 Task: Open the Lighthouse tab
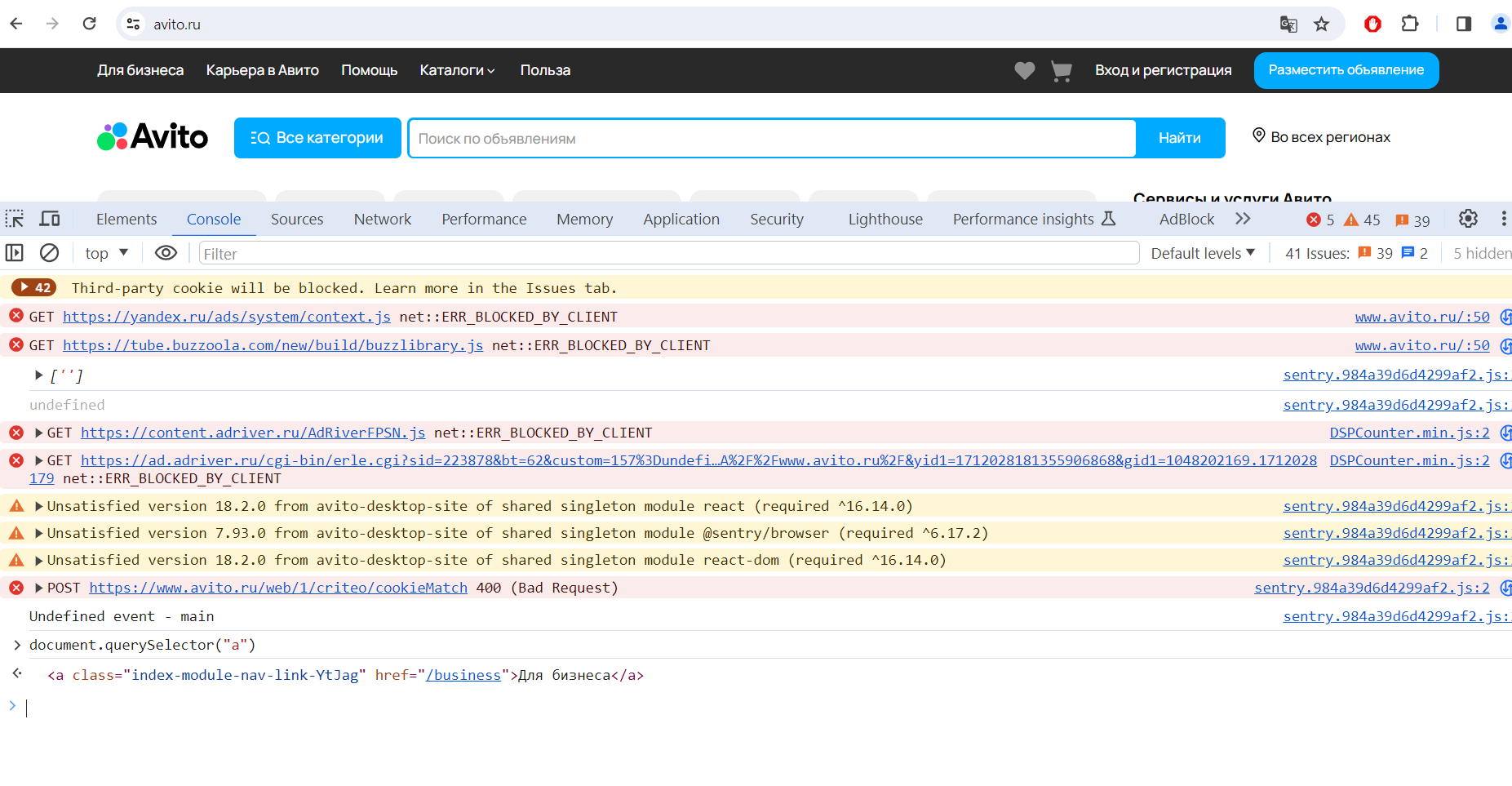click(885, 219)
